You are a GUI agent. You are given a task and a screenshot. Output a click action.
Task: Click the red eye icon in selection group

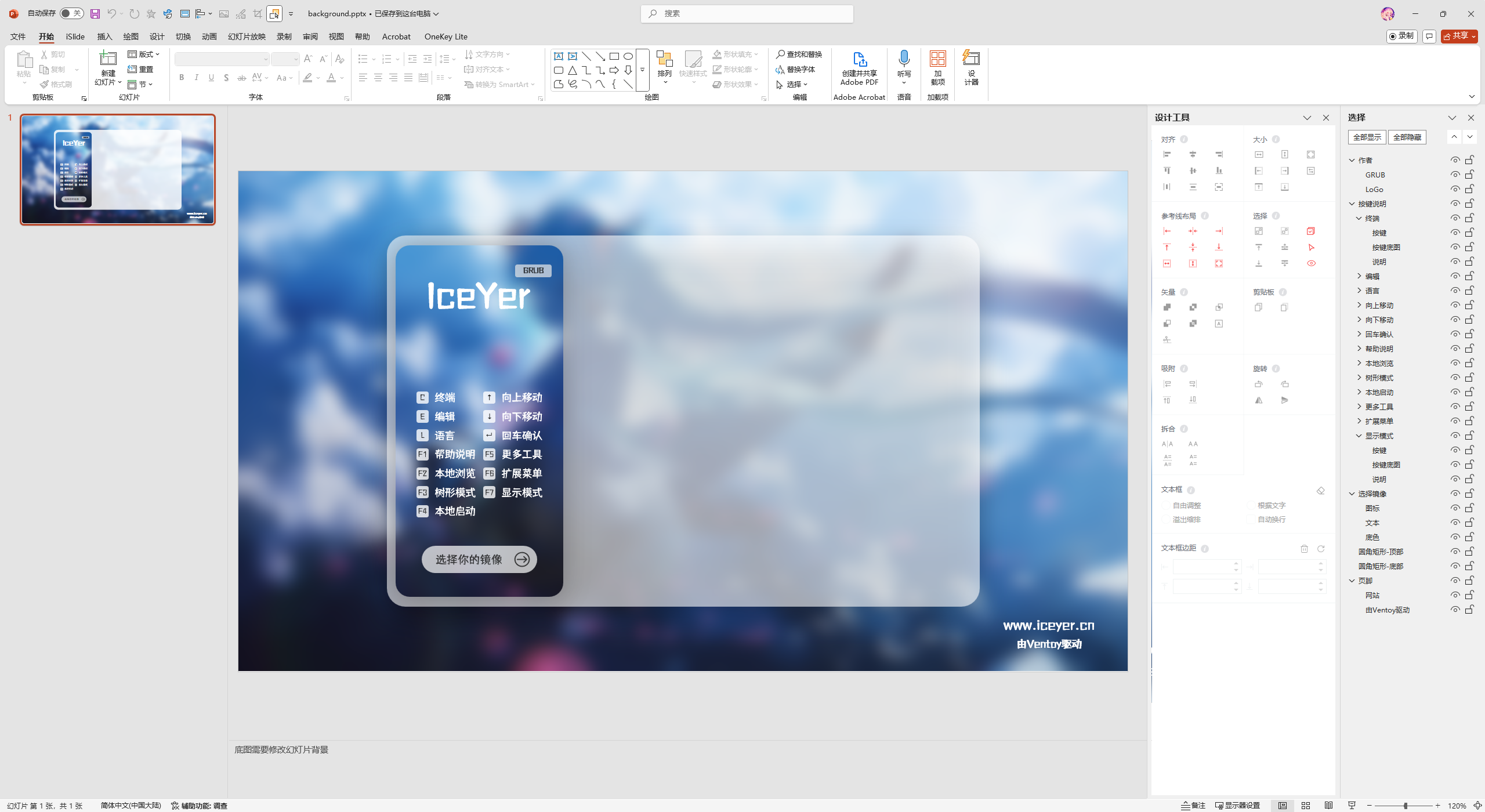pyautogui.click(x=1311, y=263)
